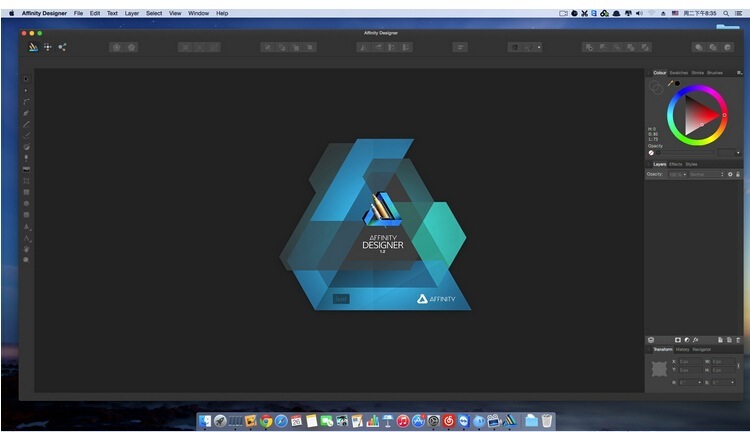Toggle the stroke/fill colour selector circles

[x=656, y=87]
